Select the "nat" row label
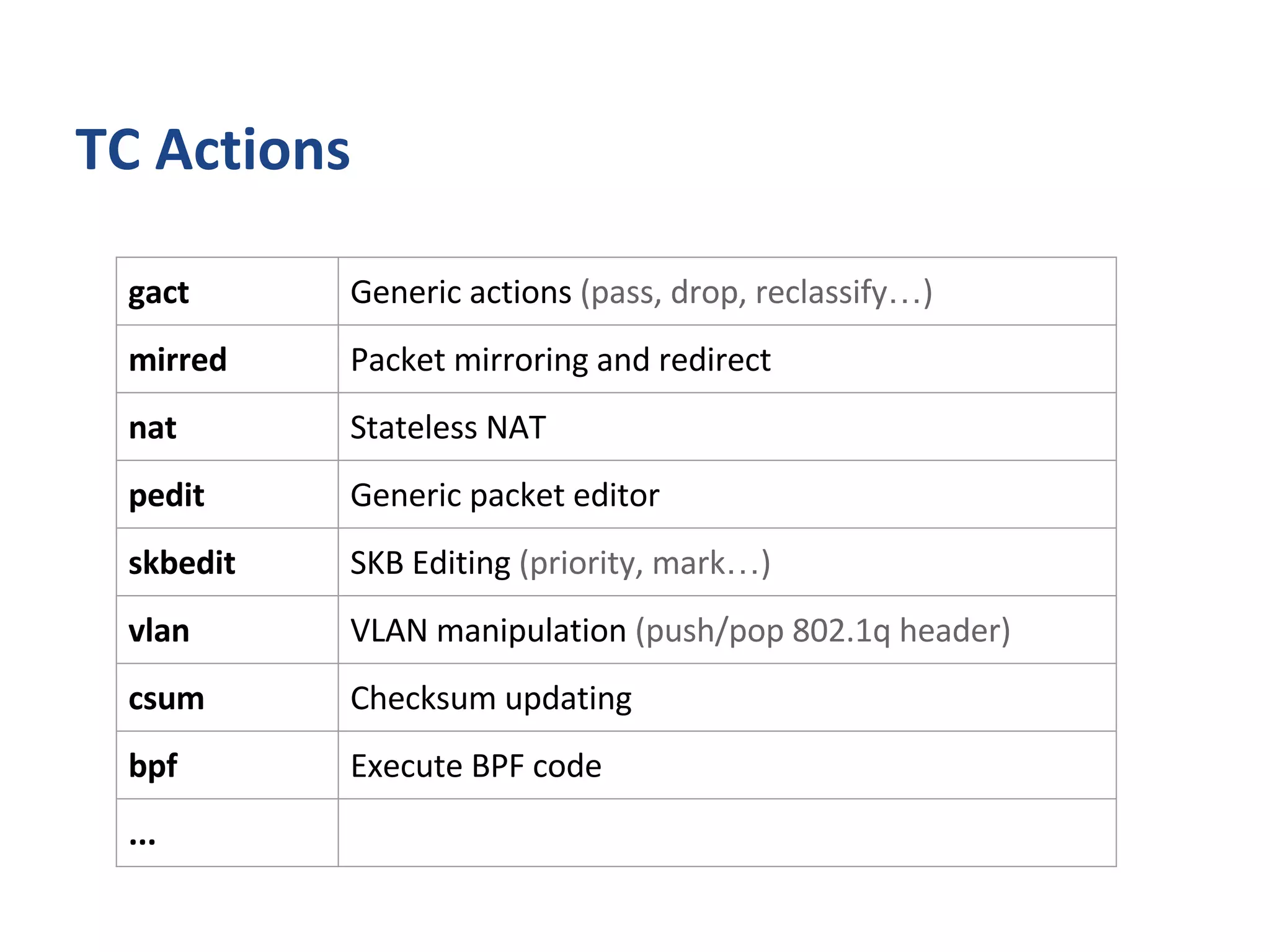Viewport: 1270px width, 952px height. [x=153, y=428]
